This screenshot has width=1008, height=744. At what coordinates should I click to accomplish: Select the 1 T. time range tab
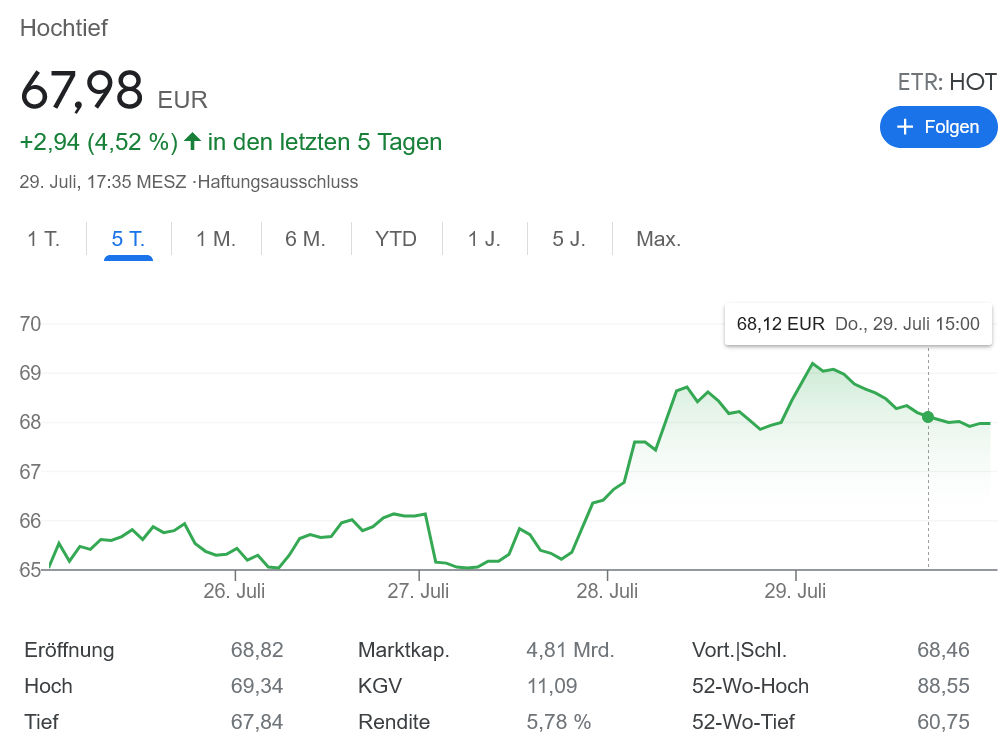click(43, 239)
